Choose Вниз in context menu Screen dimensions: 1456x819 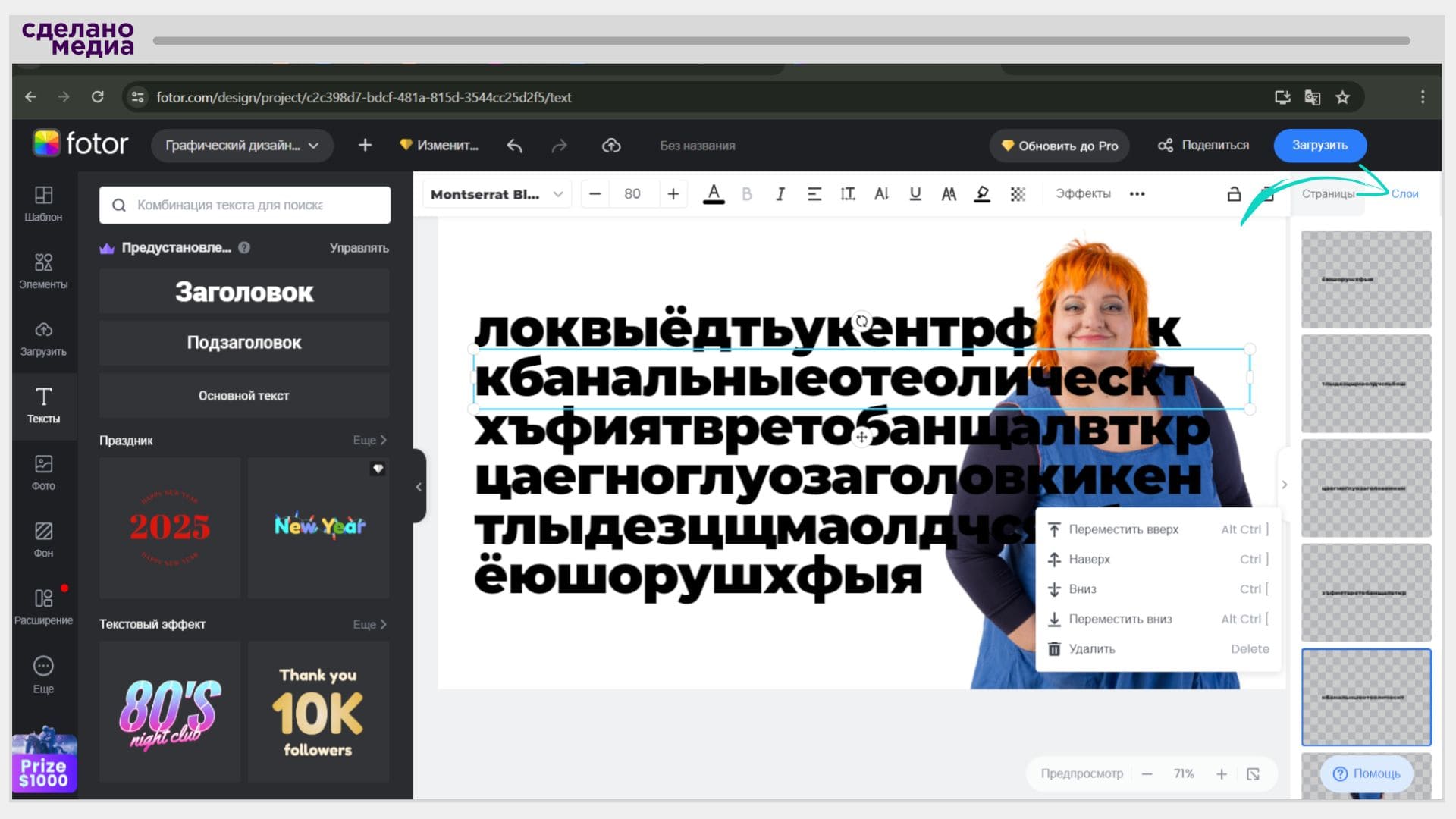coord(1158,589)
